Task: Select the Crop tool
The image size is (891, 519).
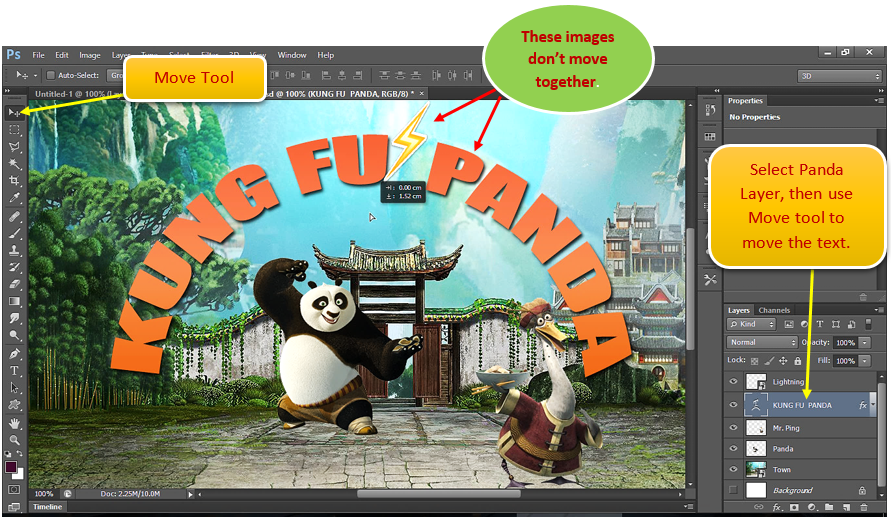Action: [14, 181]
